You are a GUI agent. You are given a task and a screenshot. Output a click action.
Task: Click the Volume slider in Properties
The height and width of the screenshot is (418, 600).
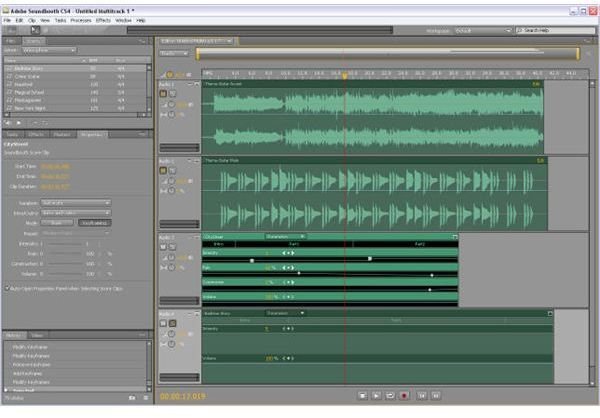[x=64, y=274]
